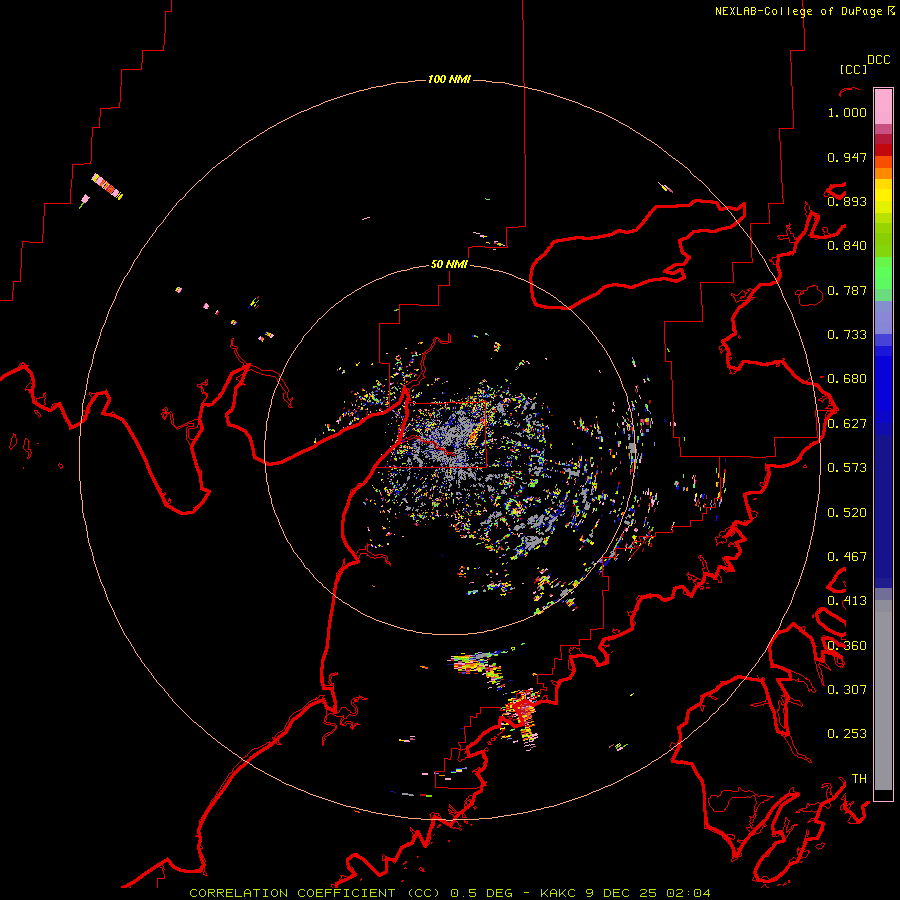Click the 50 NMI range ring label
Screen dimensions: 900x900
[x=449, y=264]
